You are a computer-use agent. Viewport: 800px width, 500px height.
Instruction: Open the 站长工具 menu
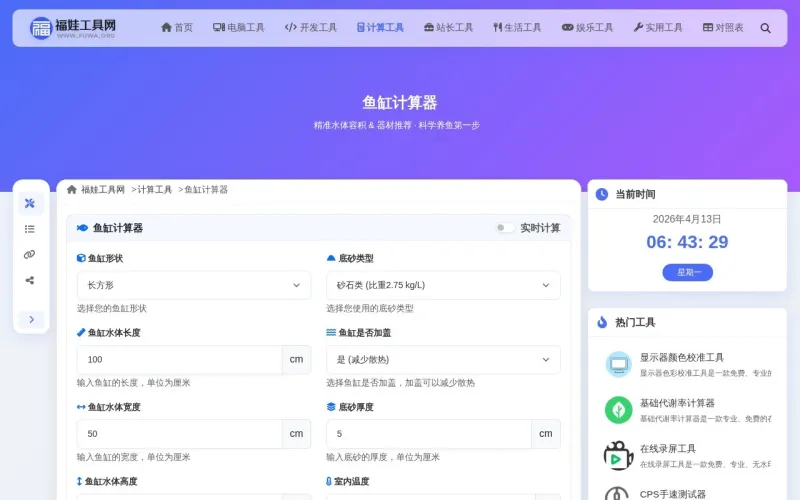click(x=448, y=28)
